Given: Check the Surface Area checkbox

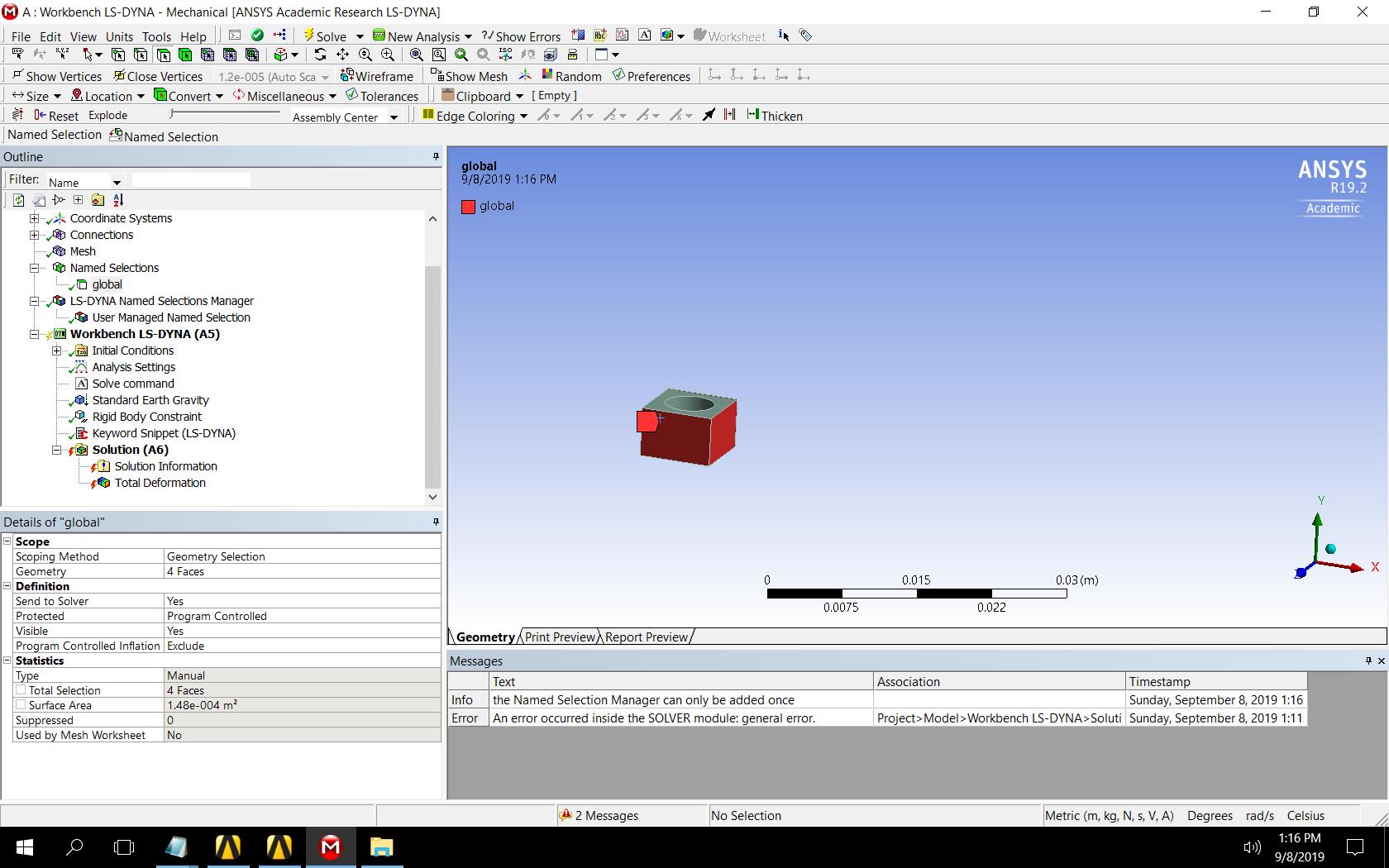Looking at the screenshot, I should tap(21, 705).
